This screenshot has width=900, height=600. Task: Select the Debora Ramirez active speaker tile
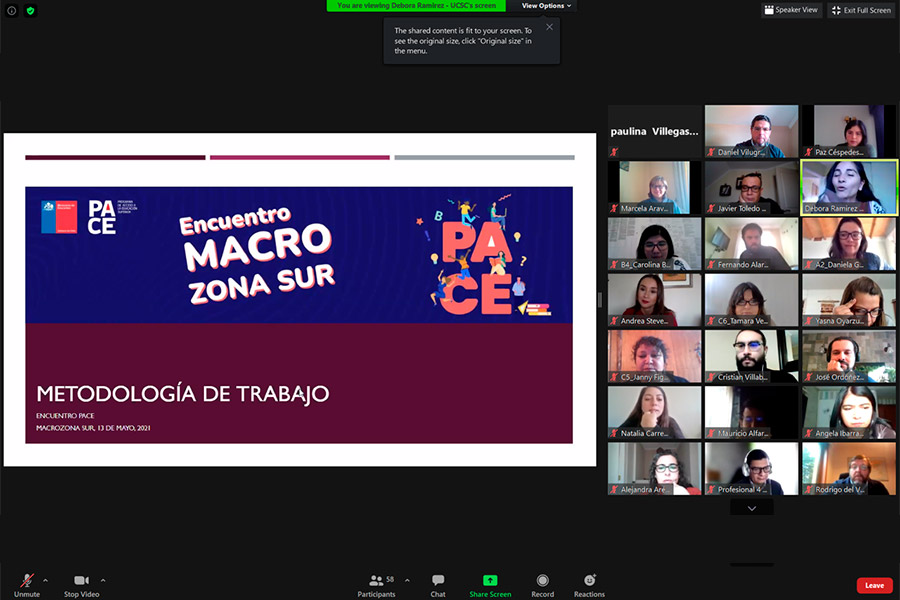click(849, 187)
